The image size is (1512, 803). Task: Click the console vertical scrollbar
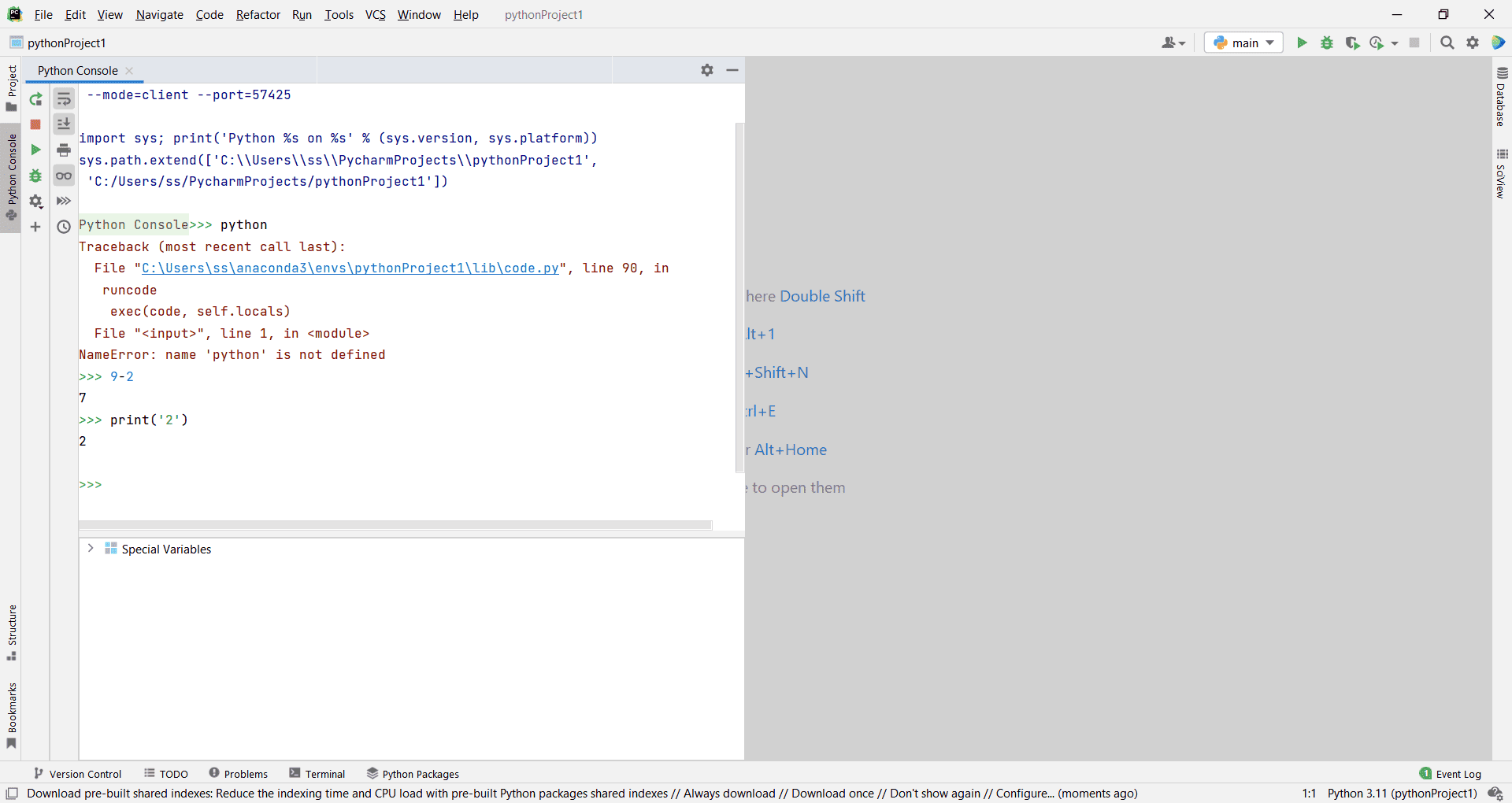coord(739,297)
